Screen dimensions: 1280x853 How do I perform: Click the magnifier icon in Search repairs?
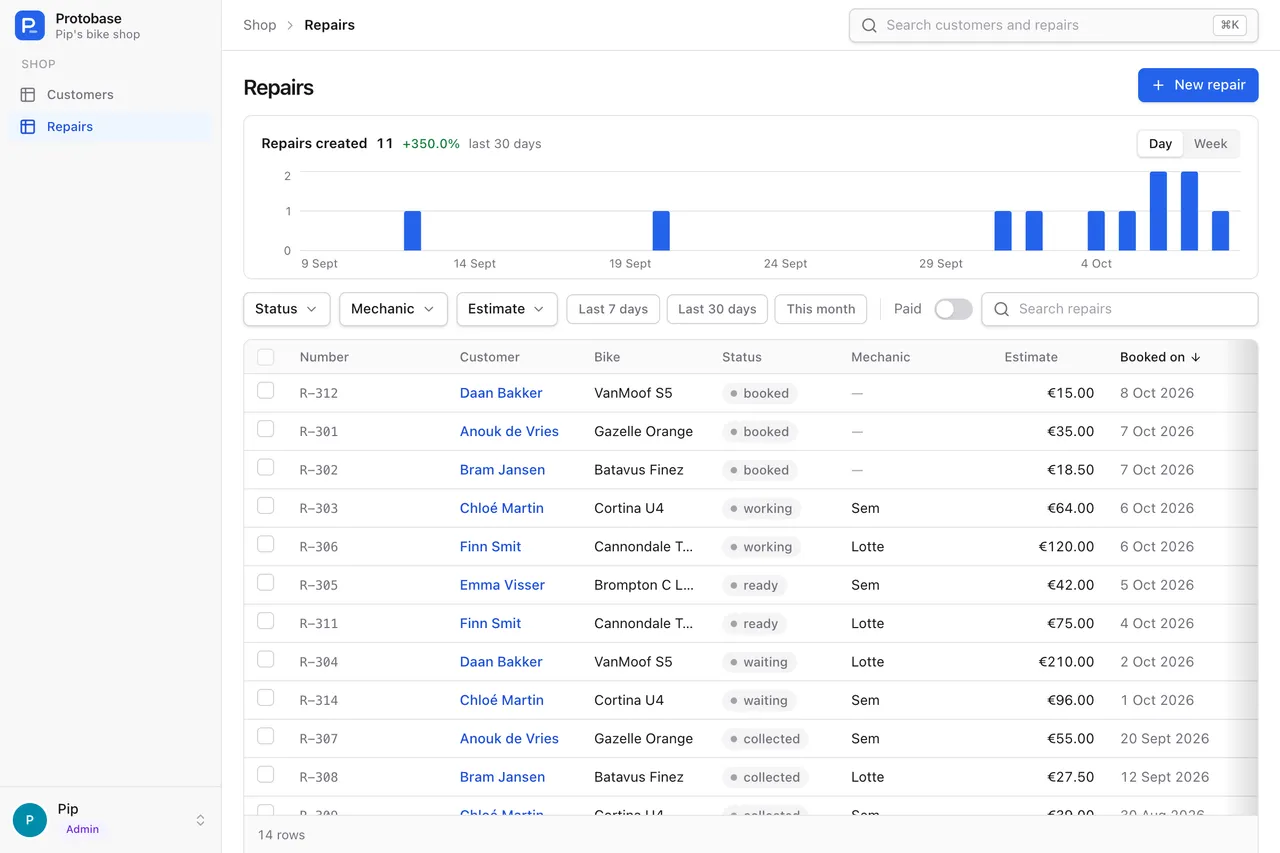[1001, 309]
